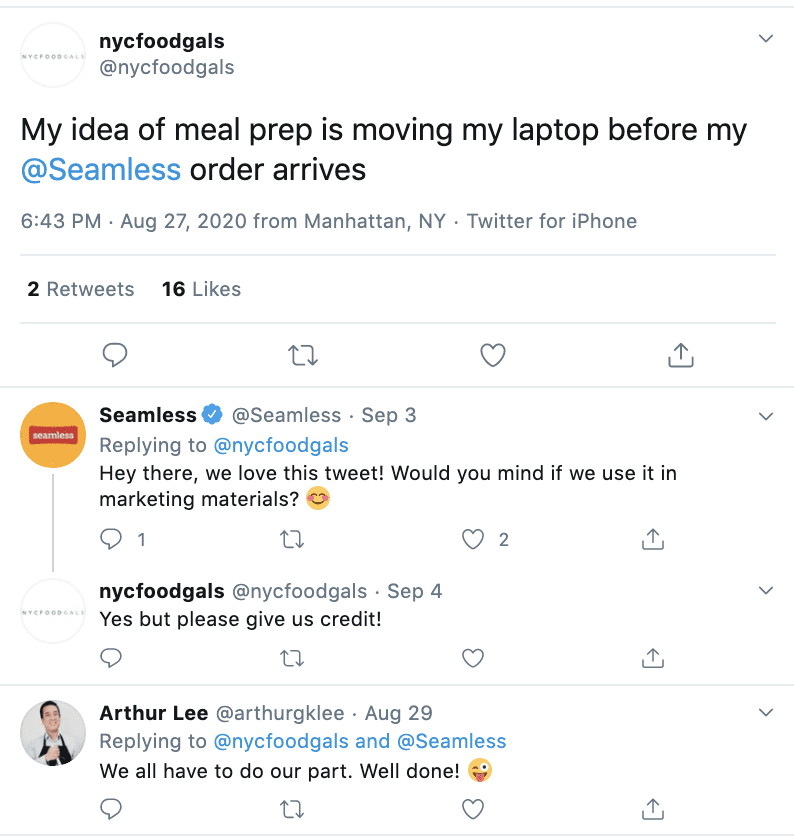
Task: Open the Seamless profile picture
Action: point(53,435)
